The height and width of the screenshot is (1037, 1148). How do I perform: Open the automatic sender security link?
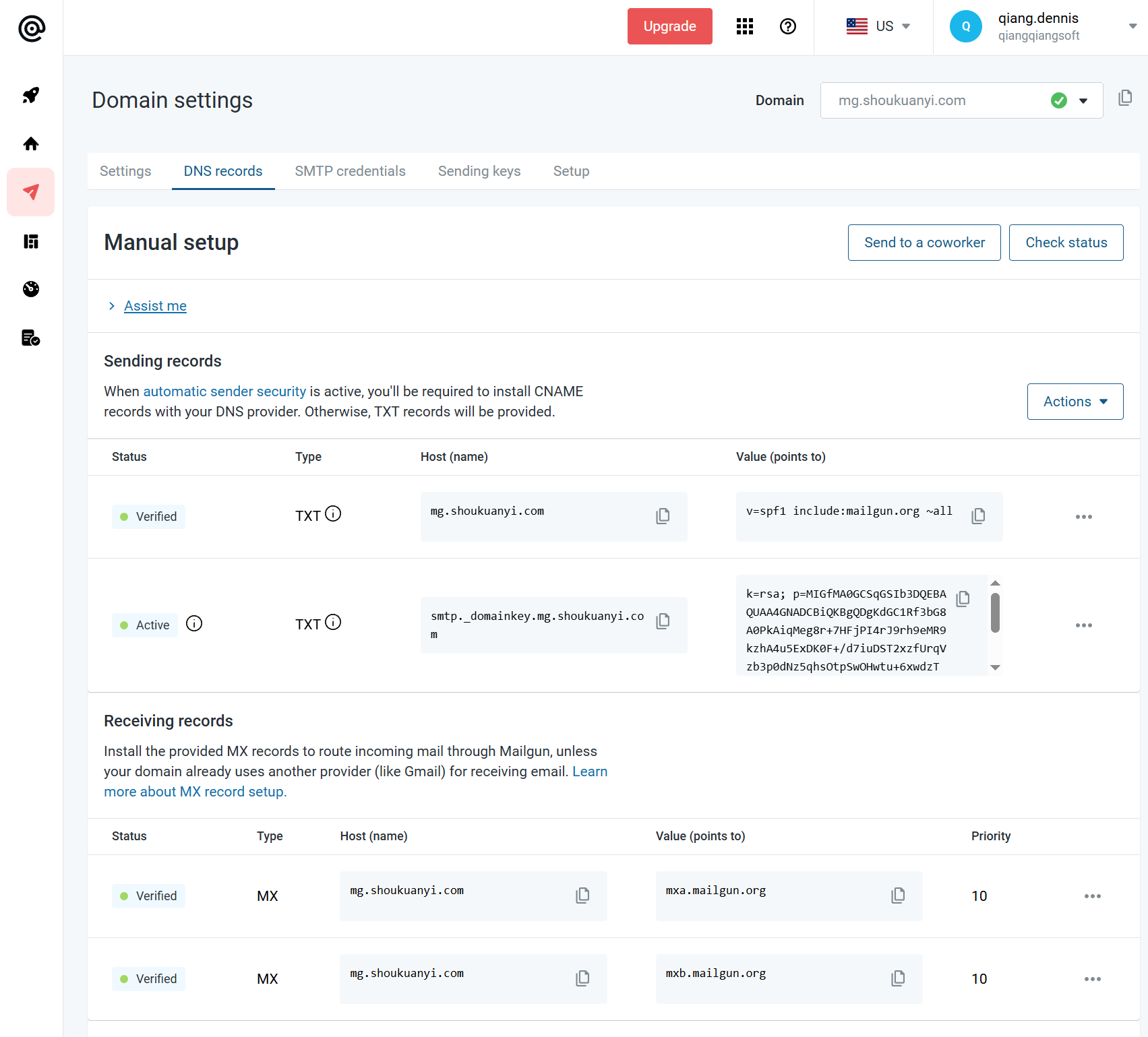click(224, 391)
